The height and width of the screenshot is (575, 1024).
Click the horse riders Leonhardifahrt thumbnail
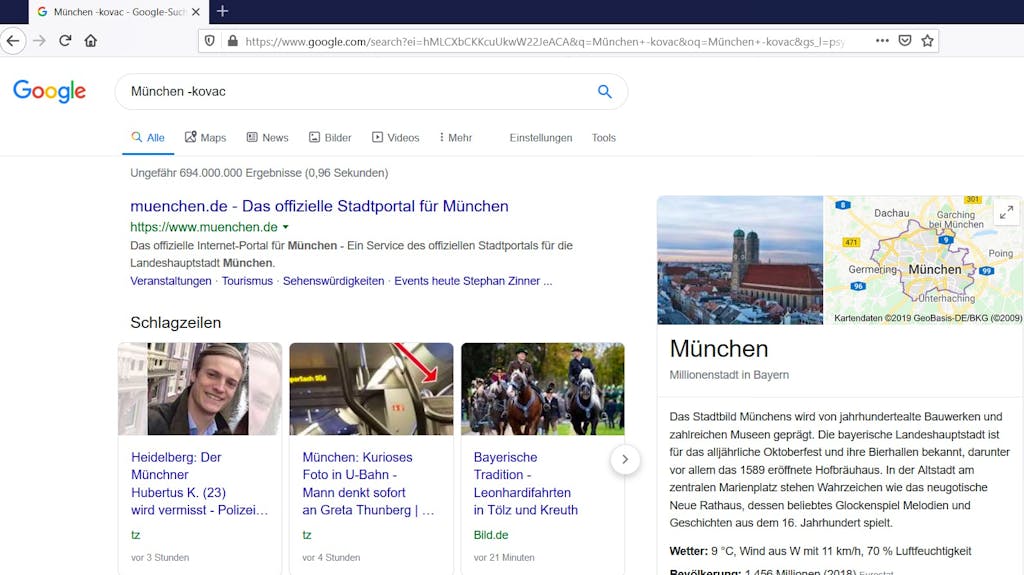(x=543, y=389)
